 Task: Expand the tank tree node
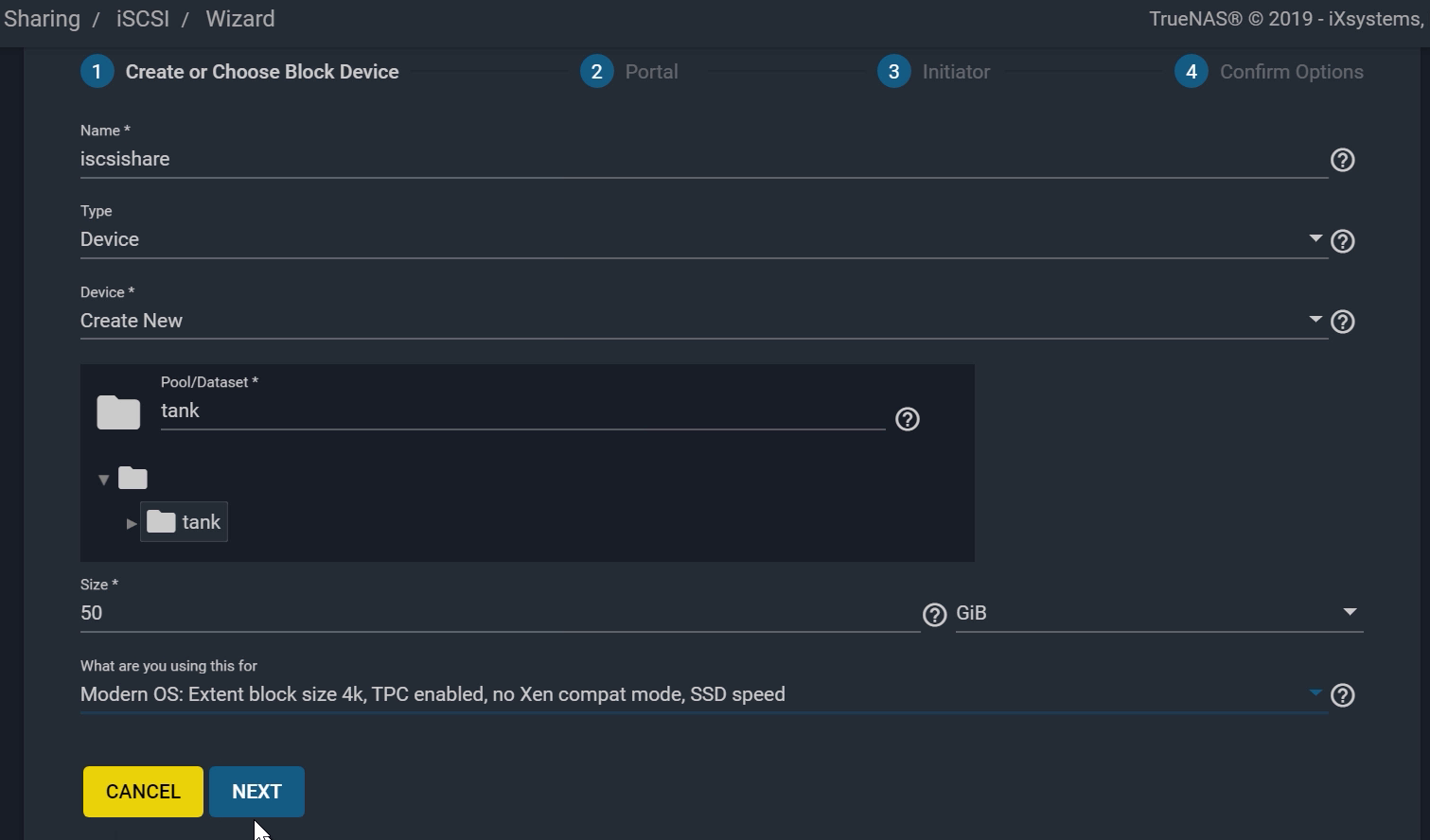tap(132, 523)
